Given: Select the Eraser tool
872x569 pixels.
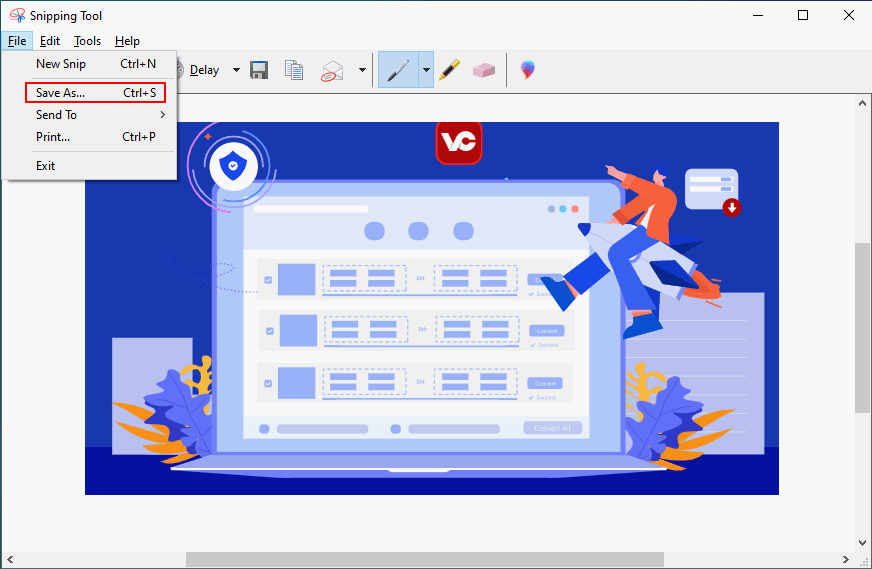Looking at the screenshot, I should pos(484,70).
